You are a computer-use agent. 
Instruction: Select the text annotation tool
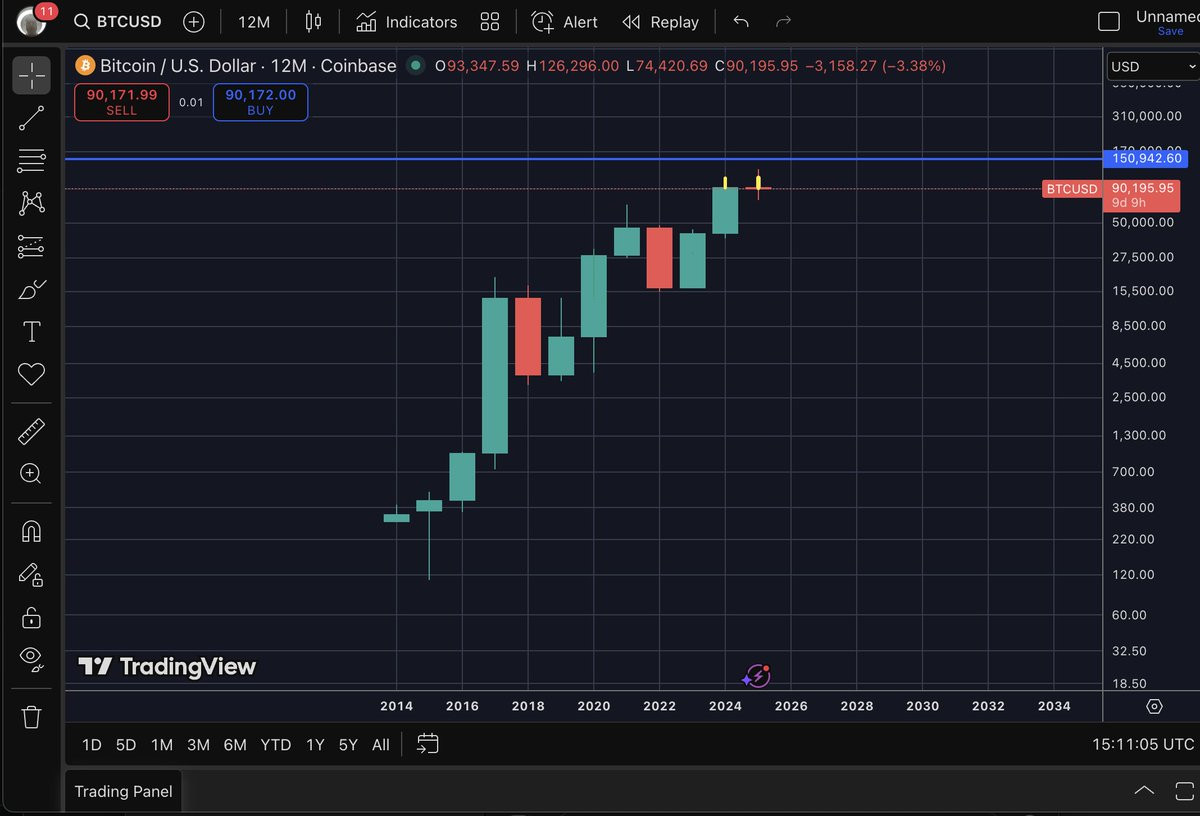click(x=31, y=332)
